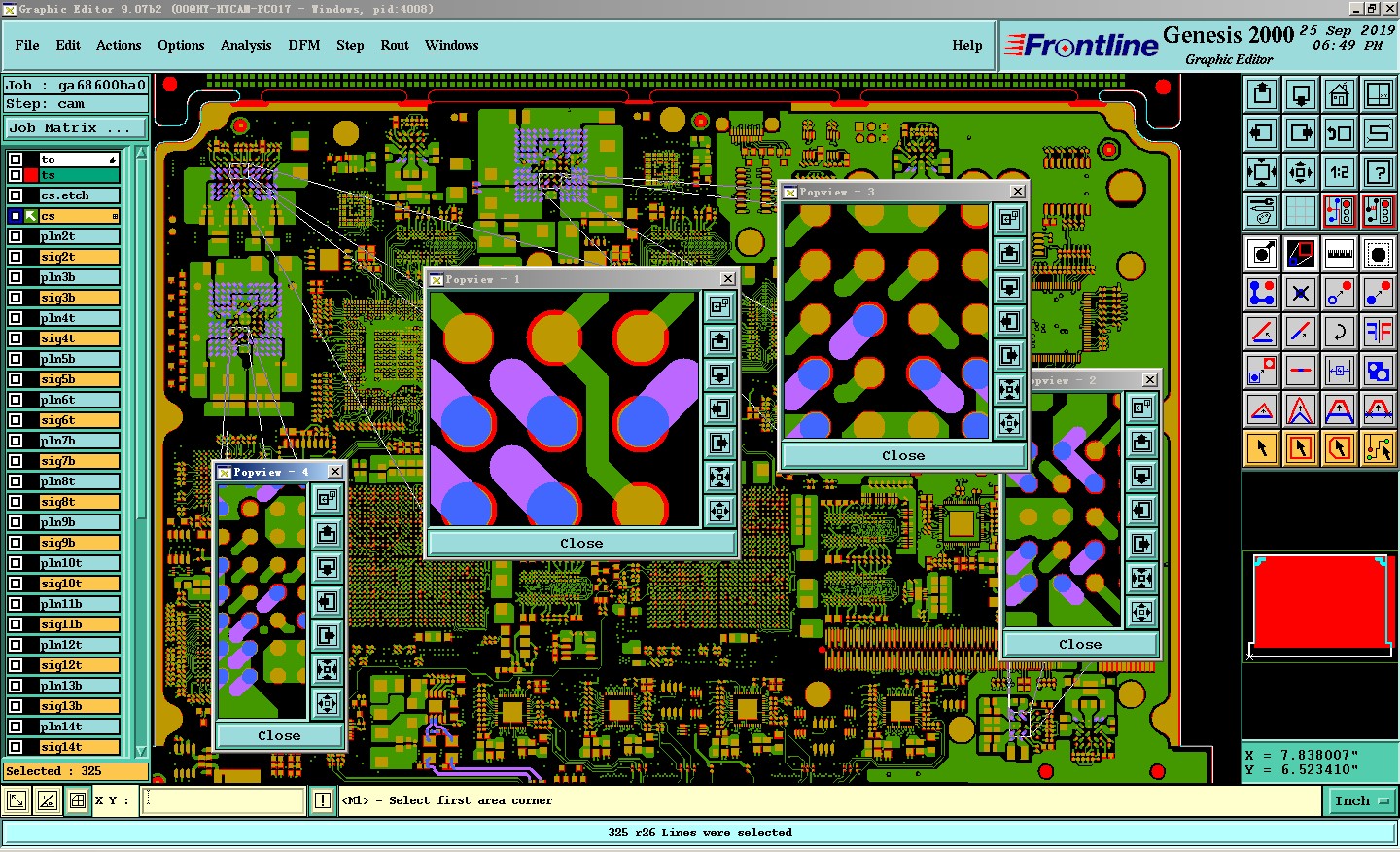The image size is (1400, 852).
Task: Toggle checkbox of layer pln2t
Action: (x=16, y=236)
